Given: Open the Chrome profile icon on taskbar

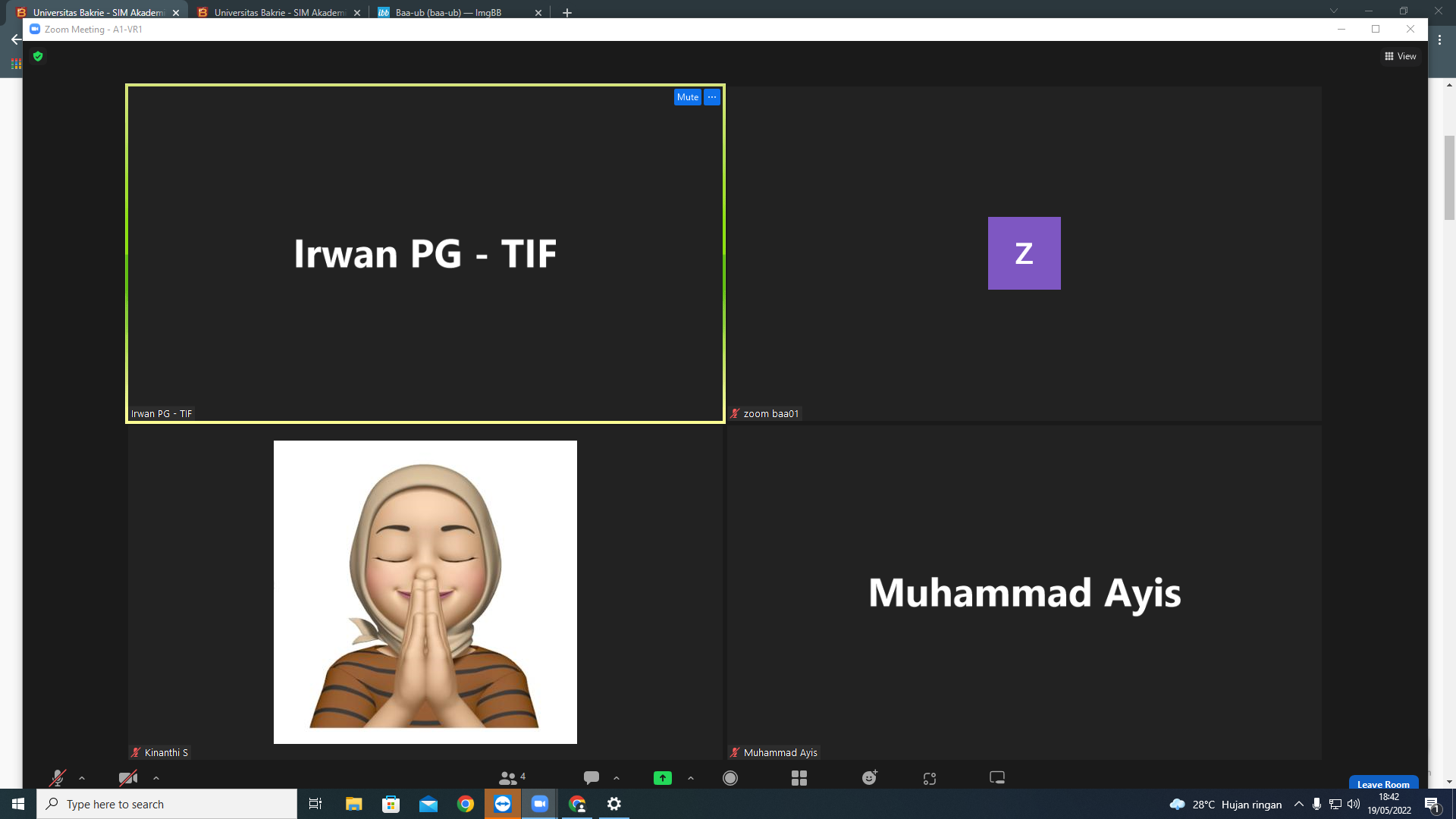Looking at the screenshot, I should click(x=577, y=804).
